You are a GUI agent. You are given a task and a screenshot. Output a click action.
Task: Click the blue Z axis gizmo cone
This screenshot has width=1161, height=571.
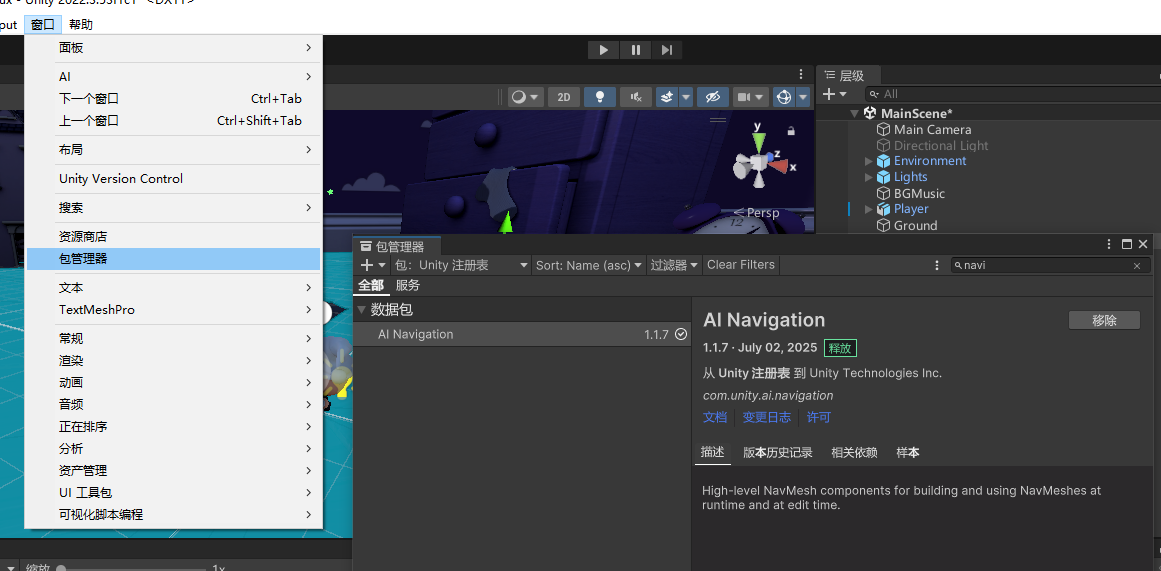(768, 157)
